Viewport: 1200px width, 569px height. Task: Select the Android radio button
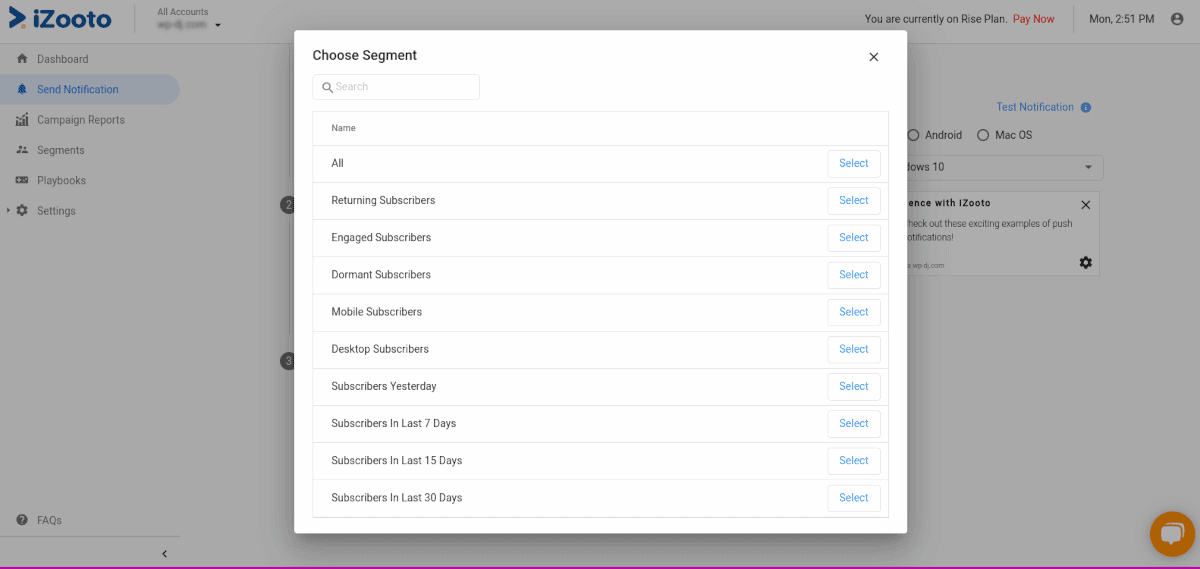click(x=913, y=135)
